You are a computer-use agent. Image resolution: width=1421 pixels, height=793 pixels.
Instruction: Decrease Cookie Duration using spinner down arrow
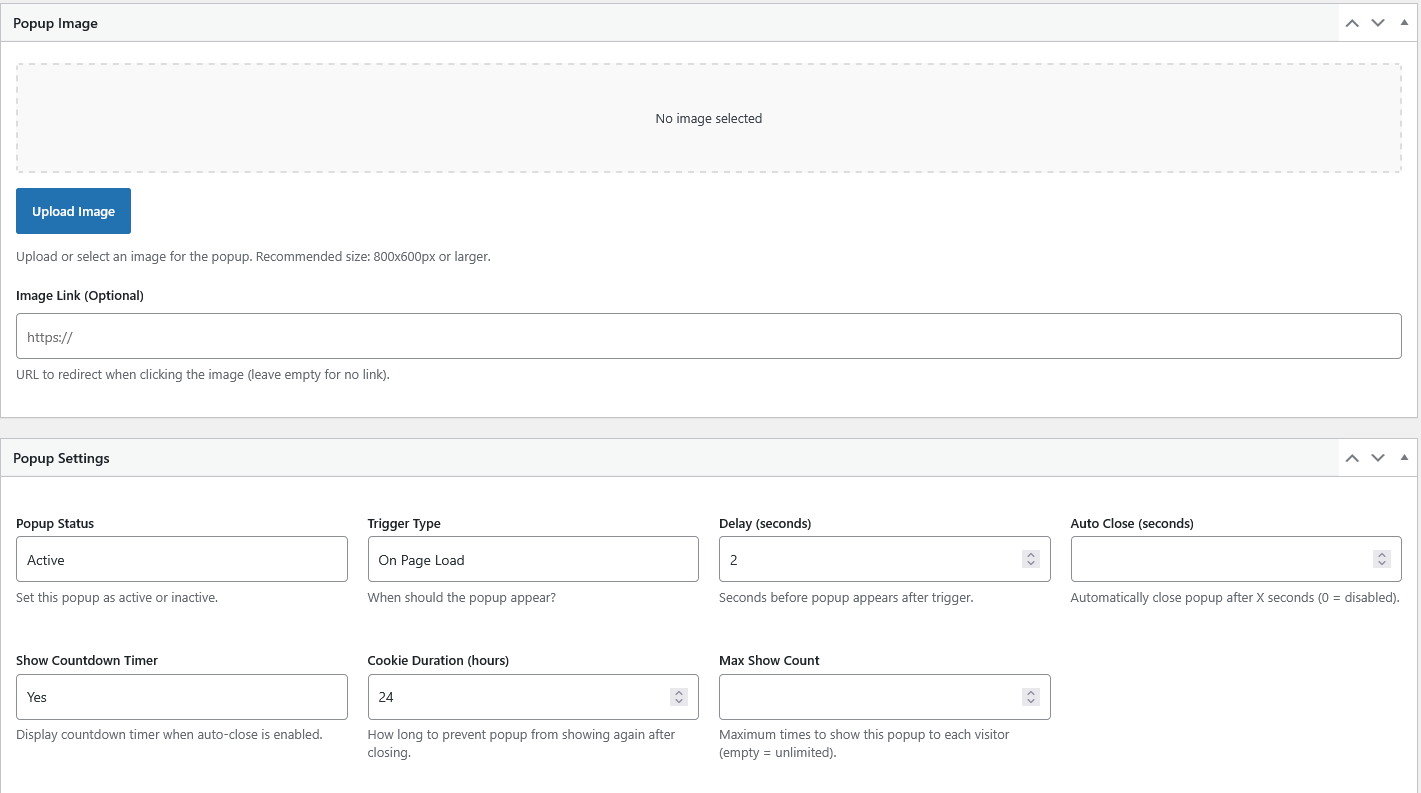(x=679, y=701)
